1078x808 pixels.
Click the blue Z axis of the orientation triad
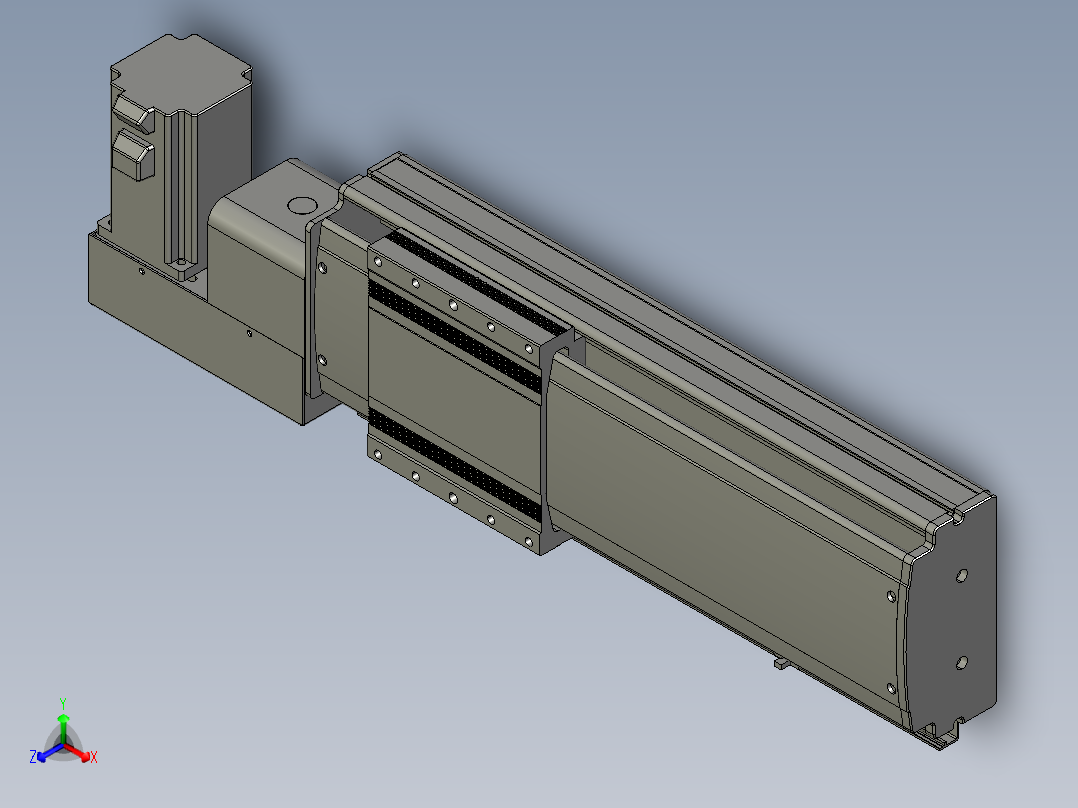point(46,752)
